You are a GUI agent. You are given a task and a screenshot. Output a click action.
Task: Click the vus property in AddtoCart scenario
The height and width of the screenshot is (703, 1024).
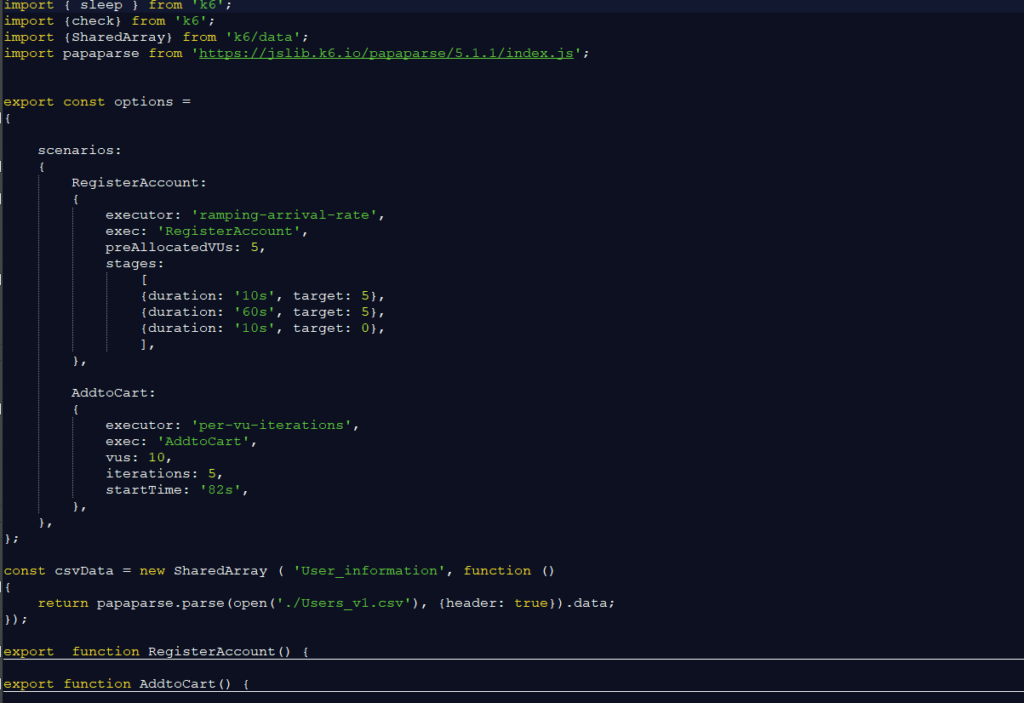point(120,457)
